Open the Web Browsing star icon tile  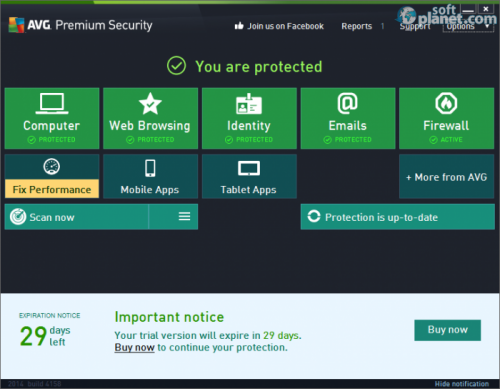coord(150,118)
